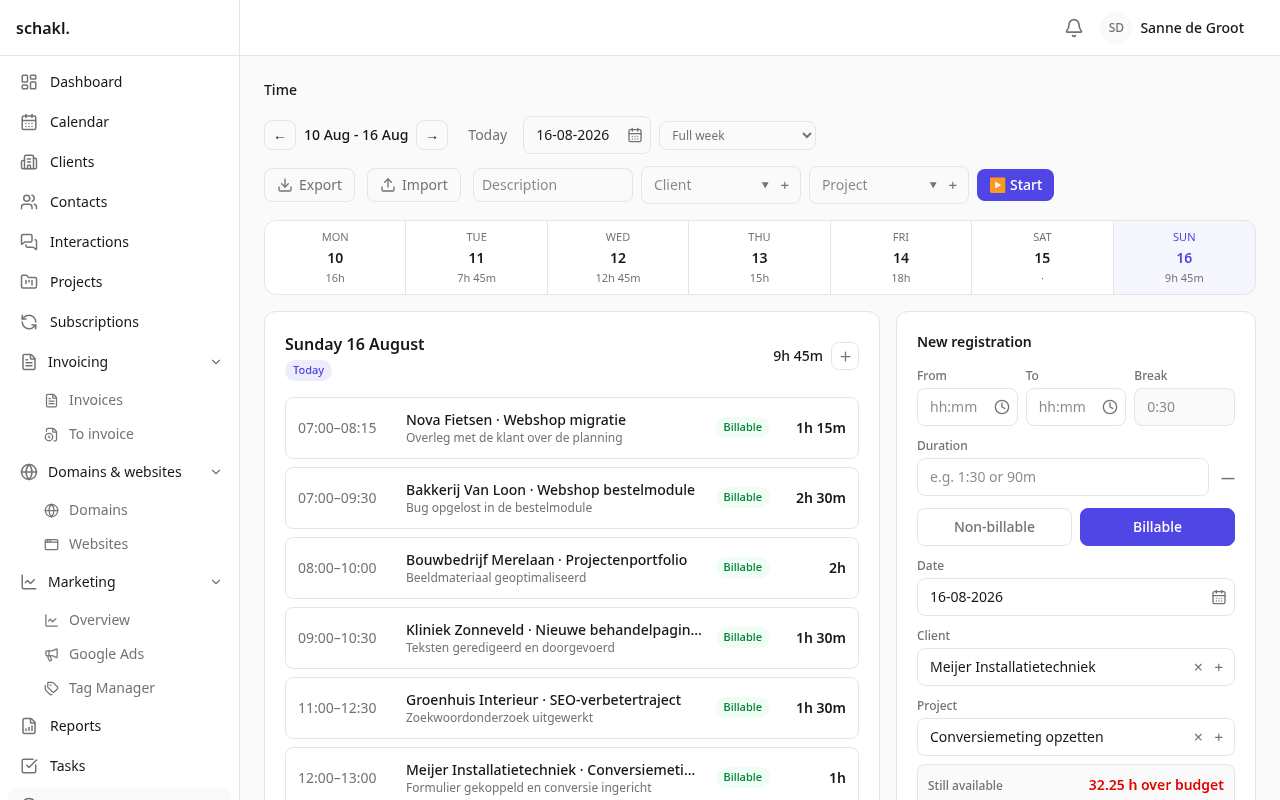Image resolution: width=1280 pixels, height=800 pixels.
Task: Select the Saturday 15 day tab
Action: 1042,258
